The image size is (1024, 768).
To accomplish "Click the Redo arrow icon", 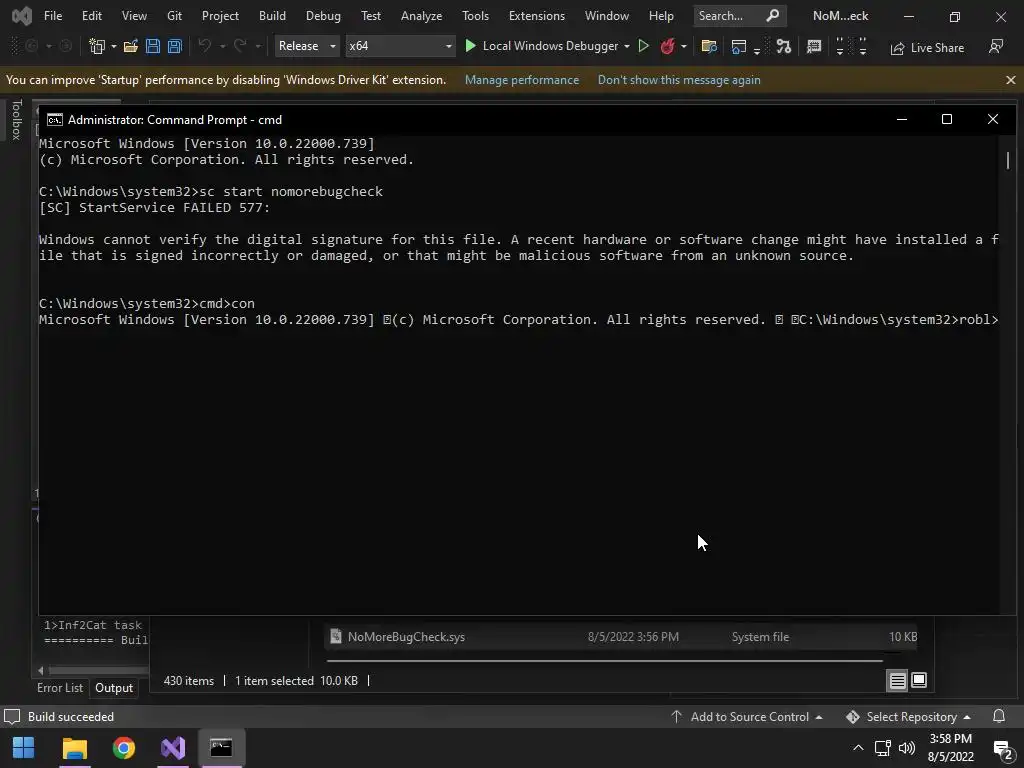I will 240,46.
